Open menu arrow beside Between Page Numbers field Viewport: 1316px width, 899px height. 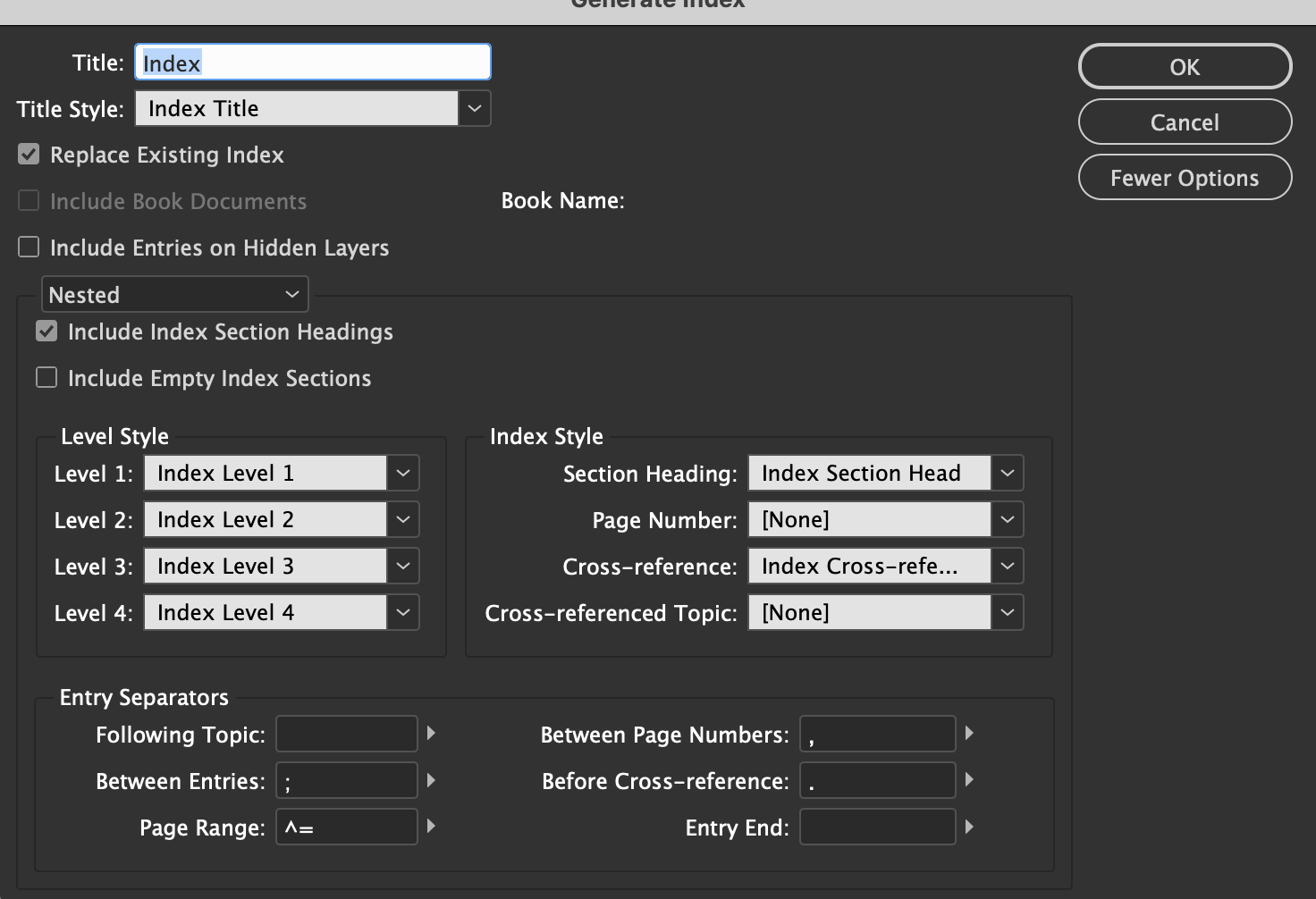[x=970, y=733]
